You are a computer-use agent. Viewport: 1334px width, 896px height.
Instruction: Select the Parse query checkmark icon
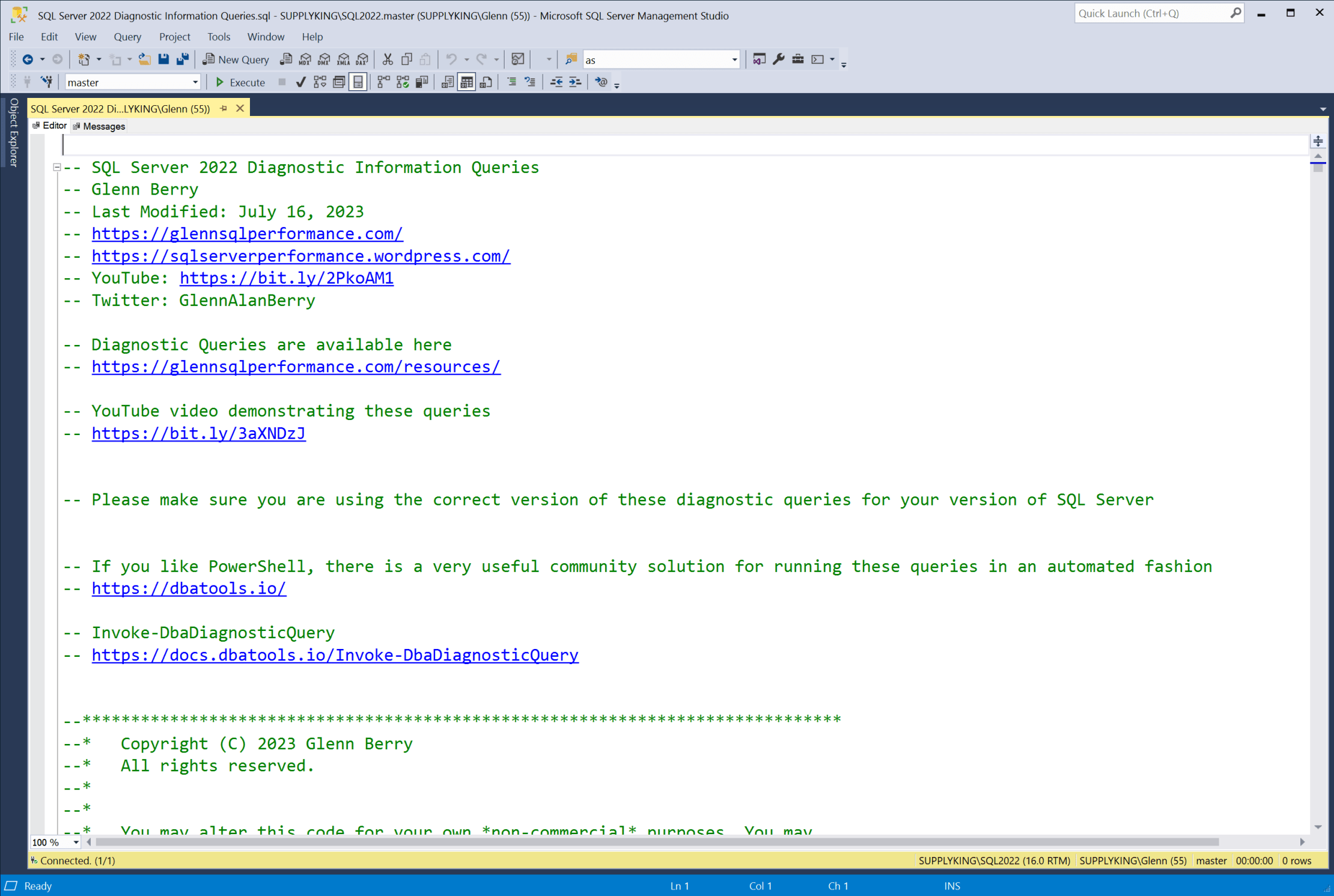(x=300, y=82)
